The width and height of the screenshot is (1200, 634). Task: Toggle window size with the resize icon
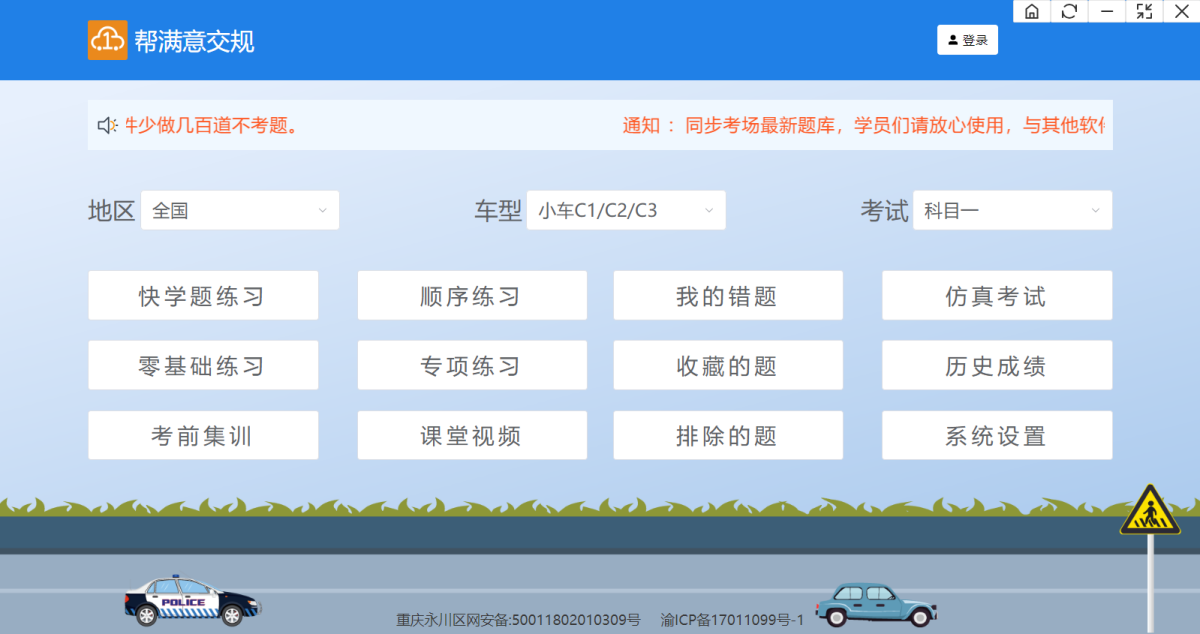[1143, 11]
